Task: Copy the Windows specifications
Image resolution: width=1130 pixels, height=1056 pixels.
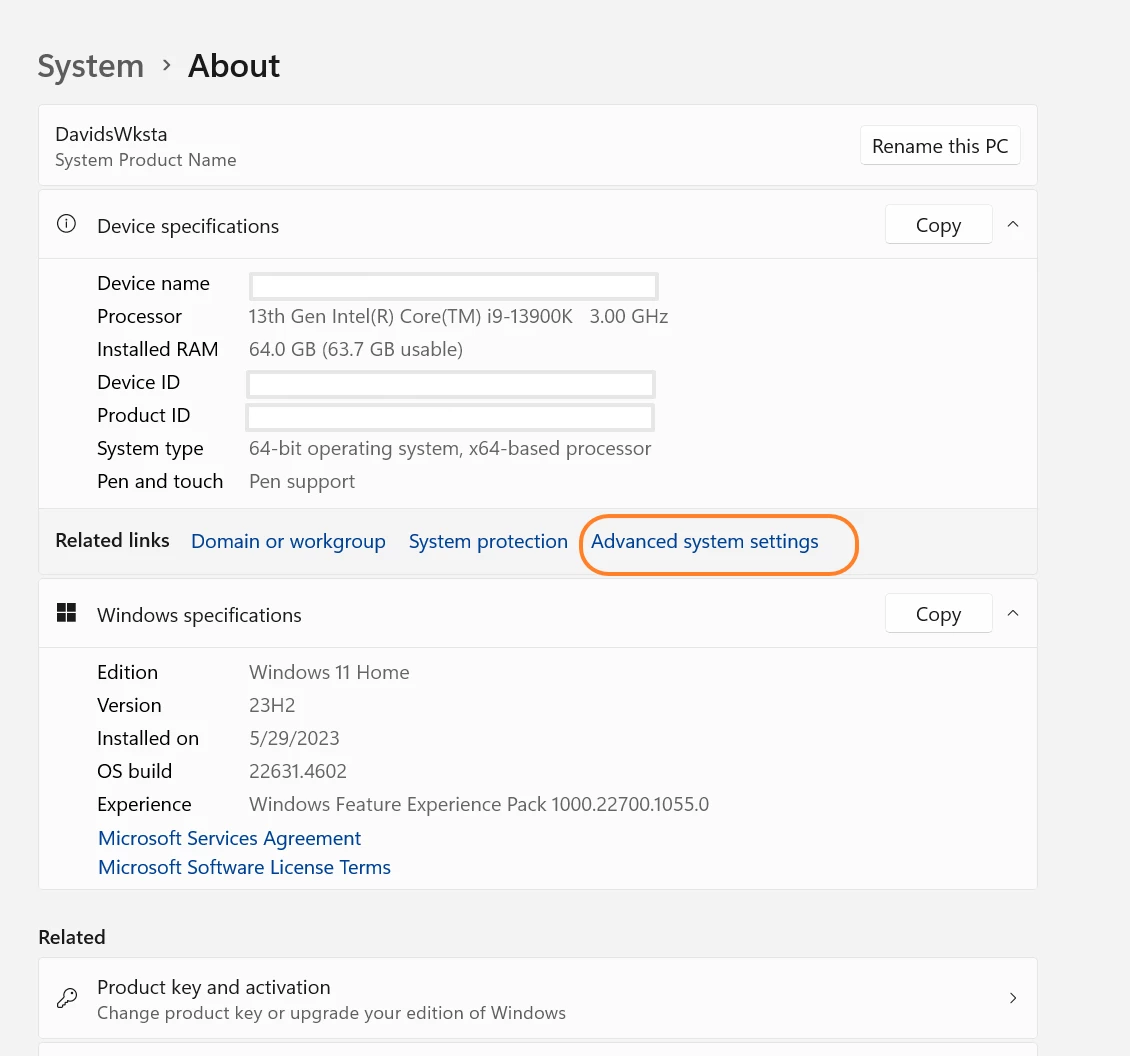Action: pyautogui.click(x=938, y=614)
